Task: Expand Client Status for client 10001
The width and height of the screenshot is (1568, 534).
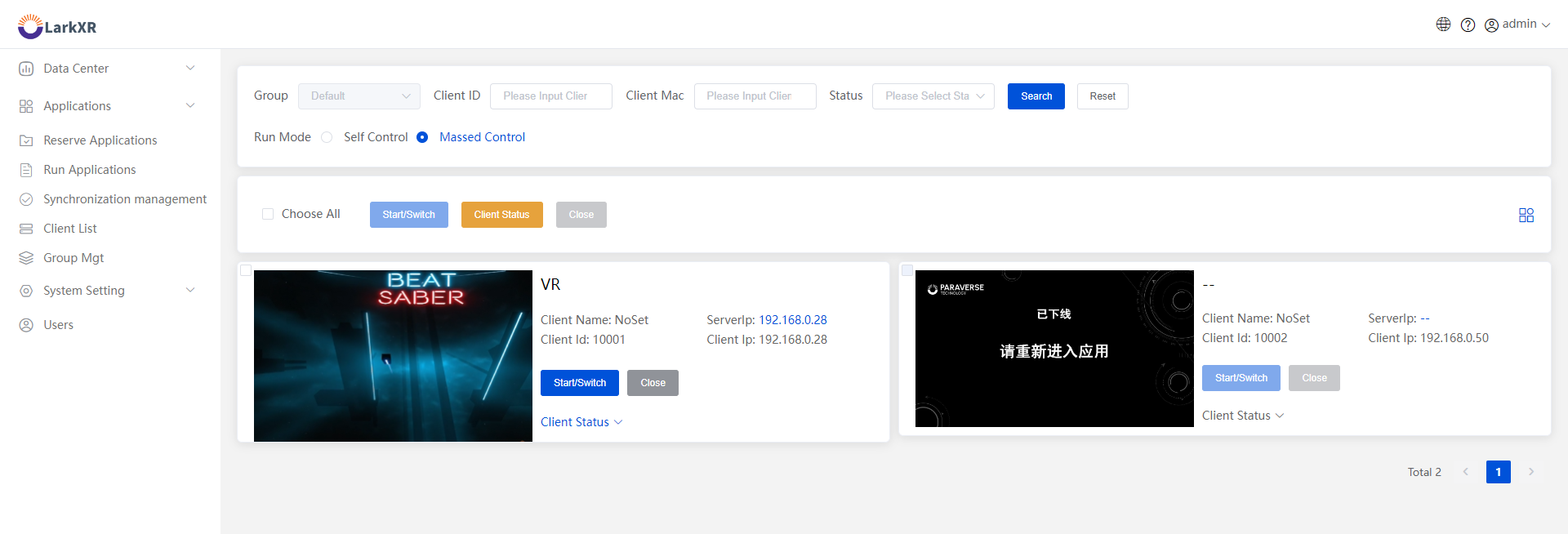Action: pyautogui.click(x=581, y=422)
